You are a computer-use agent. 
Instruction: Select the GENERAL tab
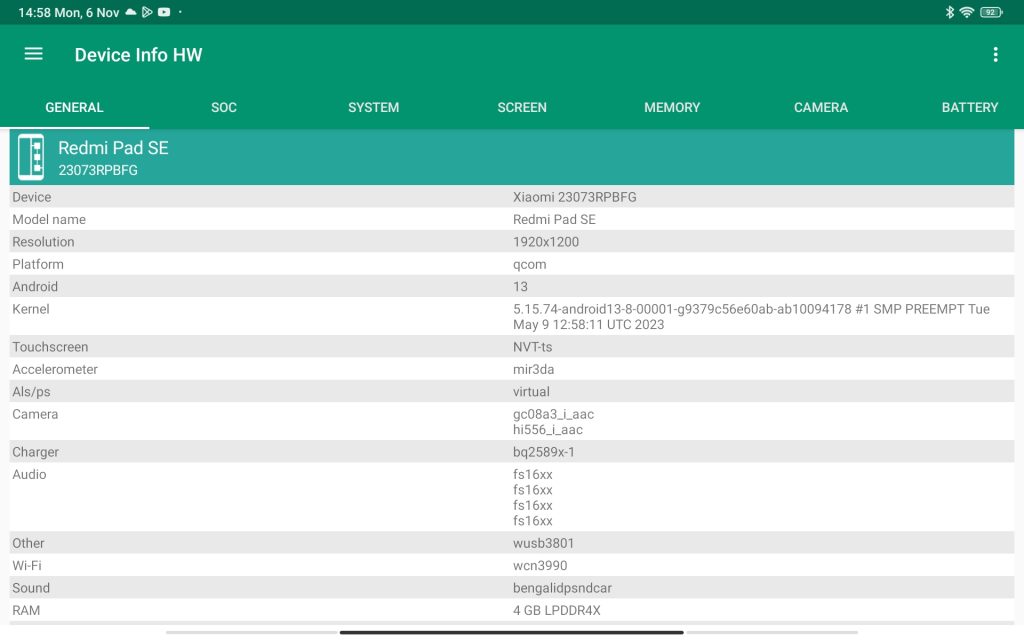74,107
